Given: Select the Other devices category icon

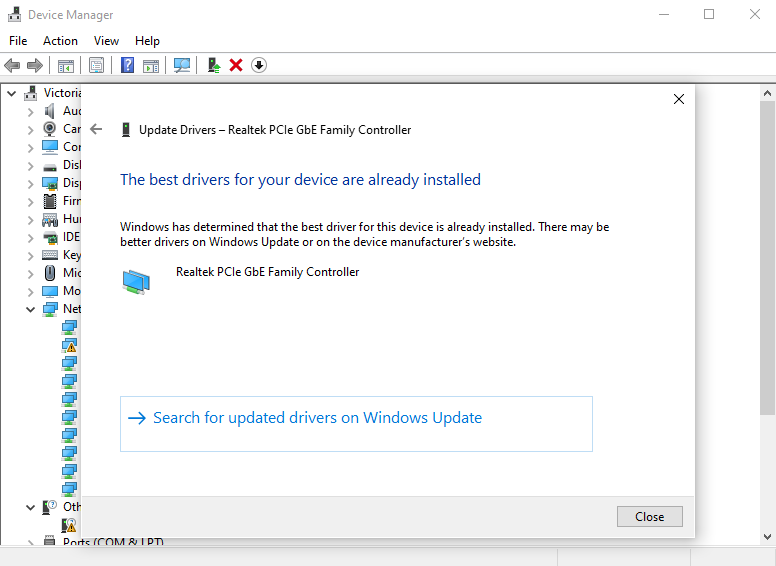Looking at the screenshot, I should (x=49, y=507).
